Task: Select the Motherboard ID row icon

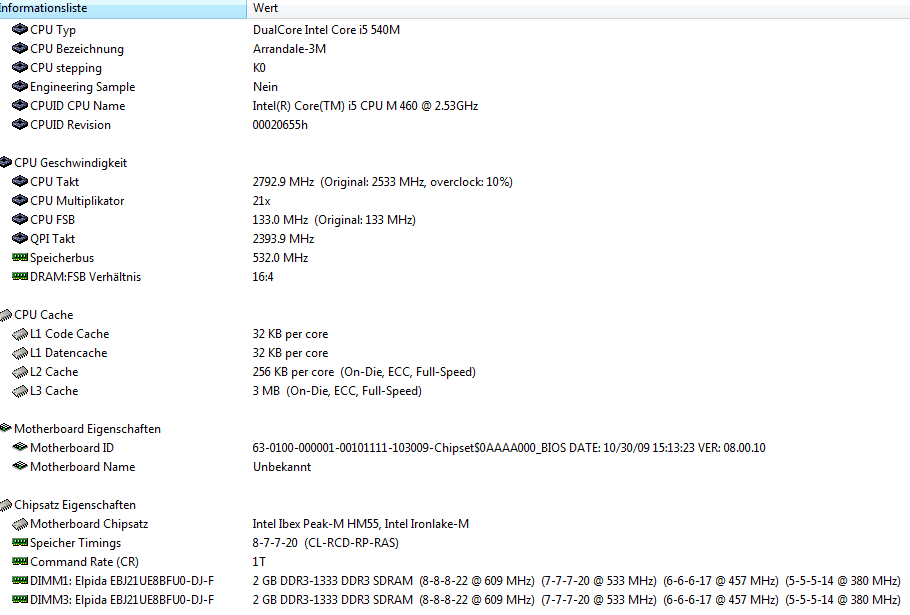Action: pyautogui.click(x=20, y=447)
